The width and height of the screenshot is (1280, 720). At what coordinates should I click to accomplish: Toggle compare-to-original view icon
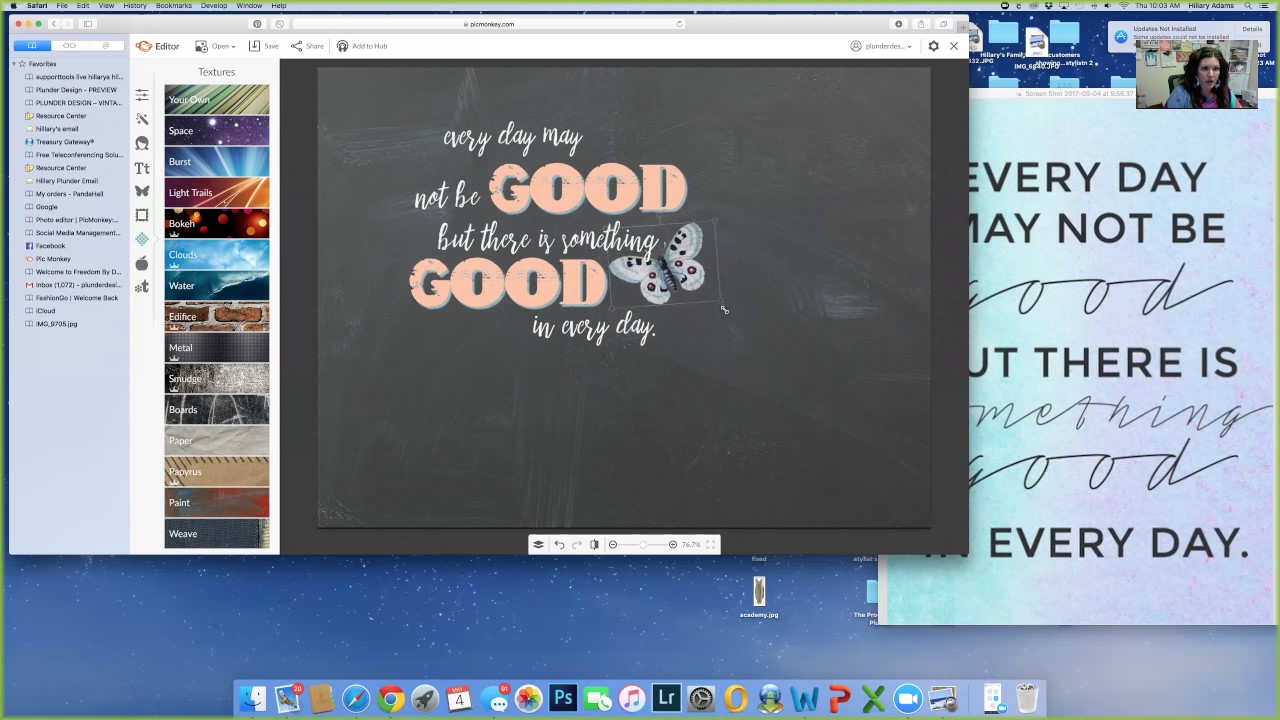(x=594, y=544)
